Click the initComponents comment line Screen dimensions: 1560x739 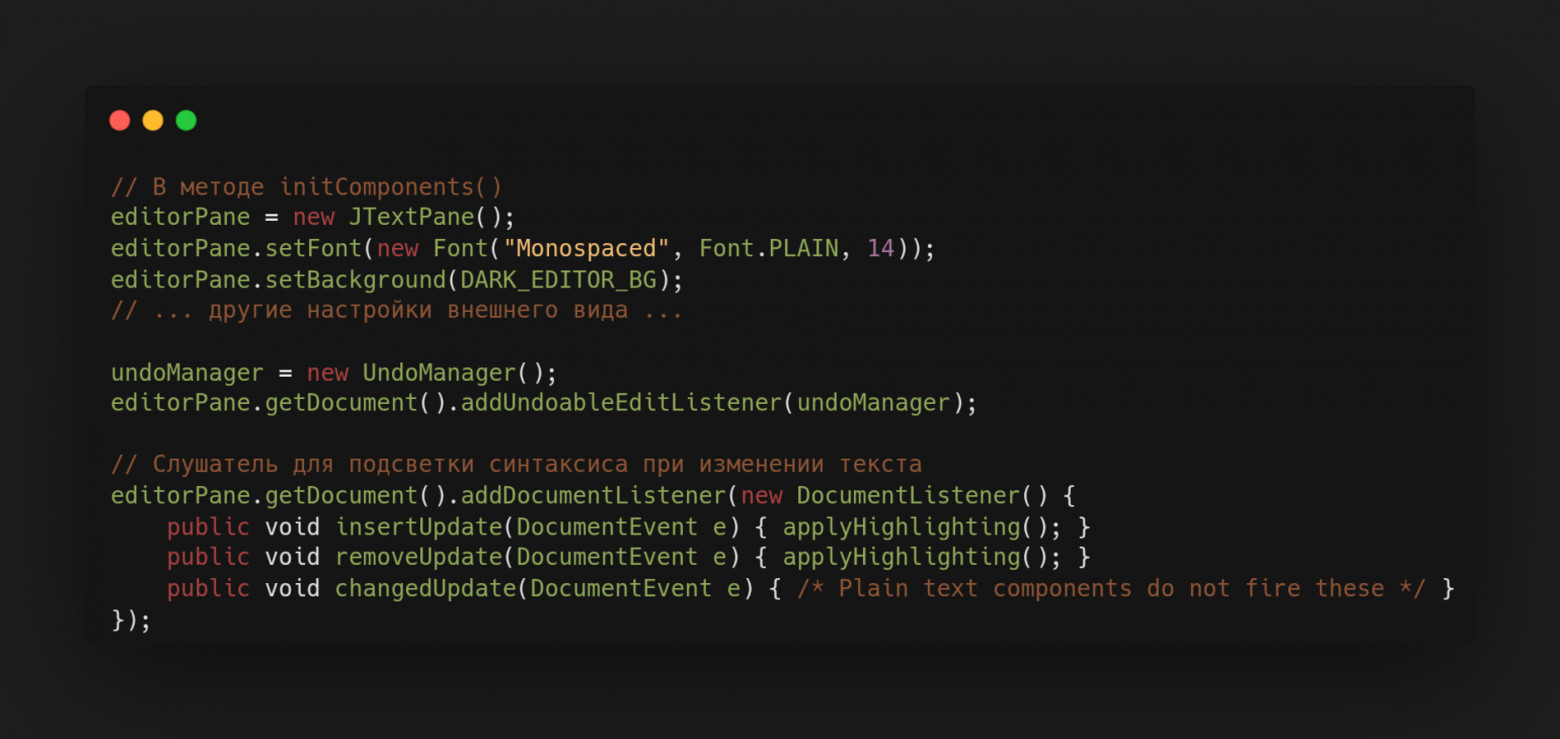tap(305, 186)
